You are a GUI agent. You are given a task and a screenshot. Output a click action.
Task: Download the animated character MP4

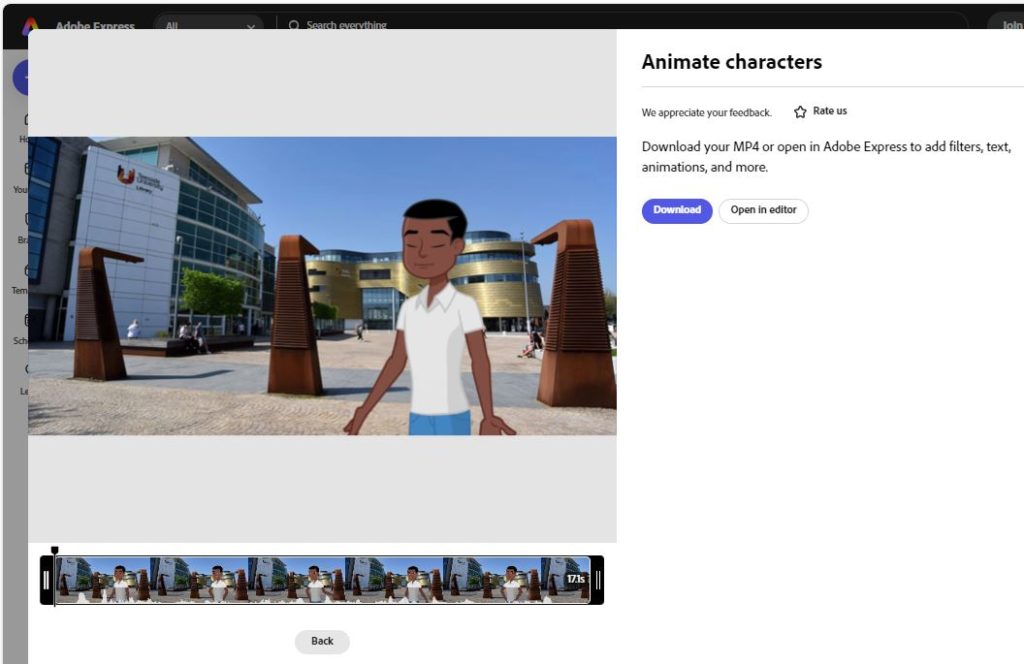pos(676,210)
